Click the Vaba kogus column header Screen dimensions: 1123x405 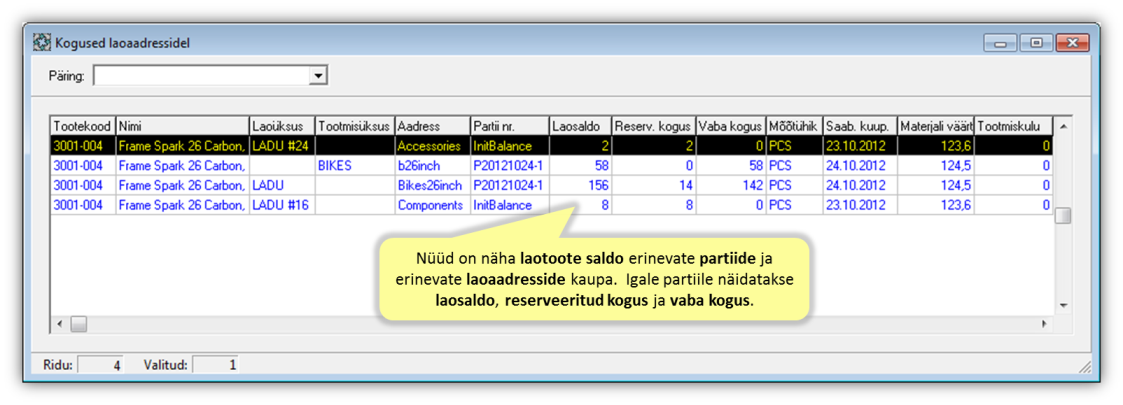tap(731, 125)
